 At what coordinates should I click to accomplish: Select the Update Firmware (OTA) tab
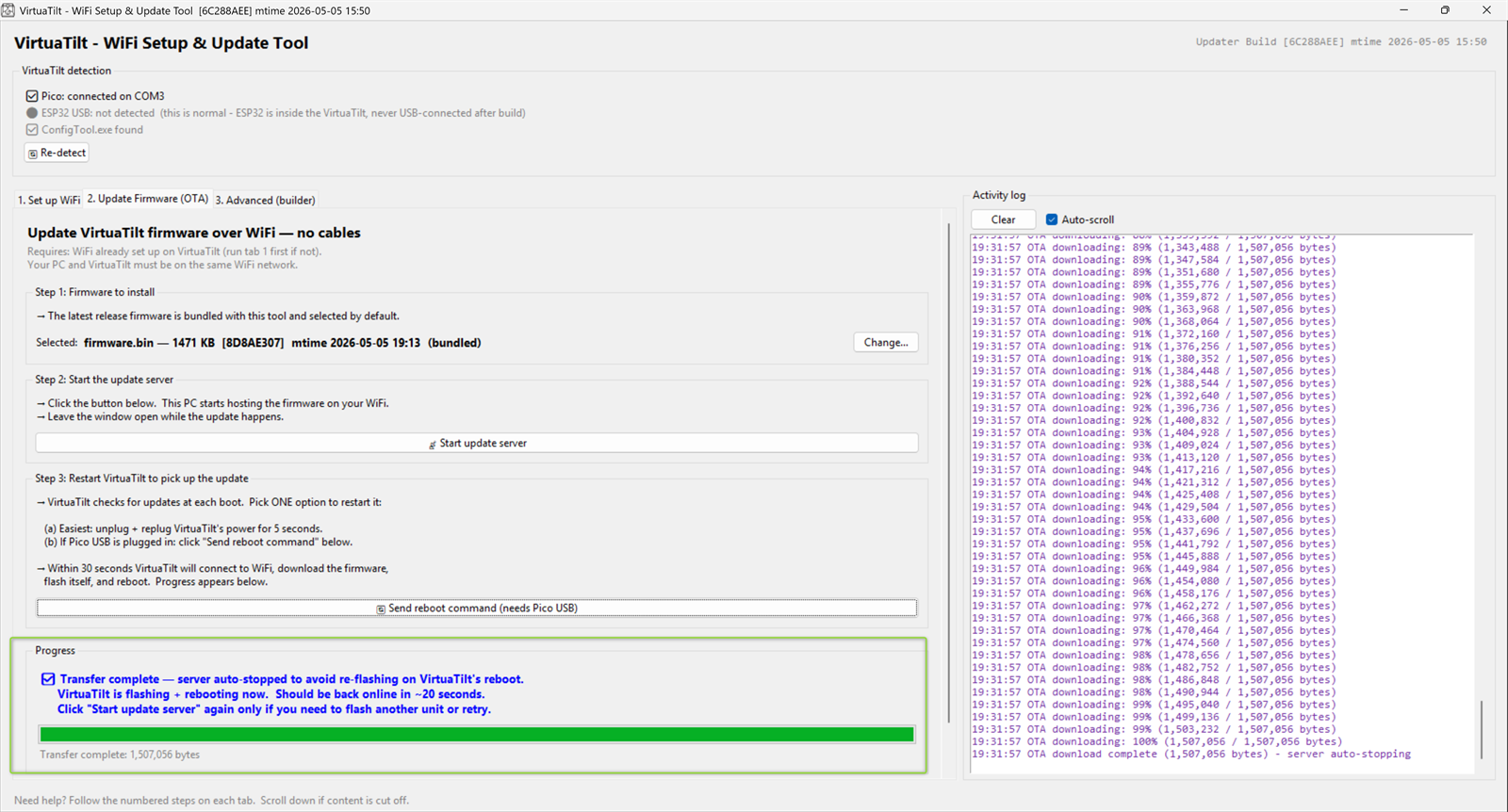pos(148,199)
